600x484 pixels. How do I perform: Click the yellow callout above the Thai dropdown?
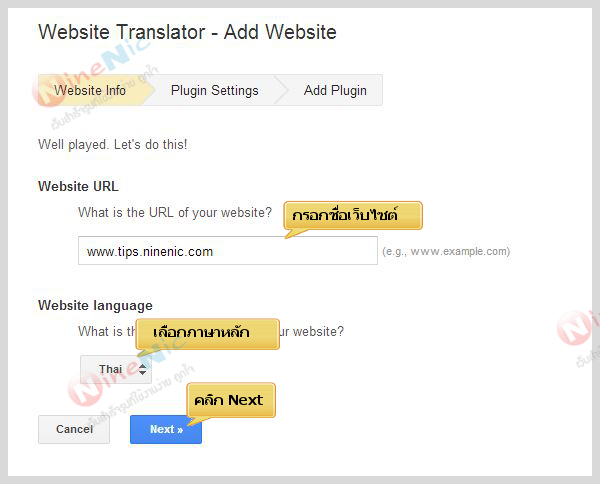(x=207, y=332)
